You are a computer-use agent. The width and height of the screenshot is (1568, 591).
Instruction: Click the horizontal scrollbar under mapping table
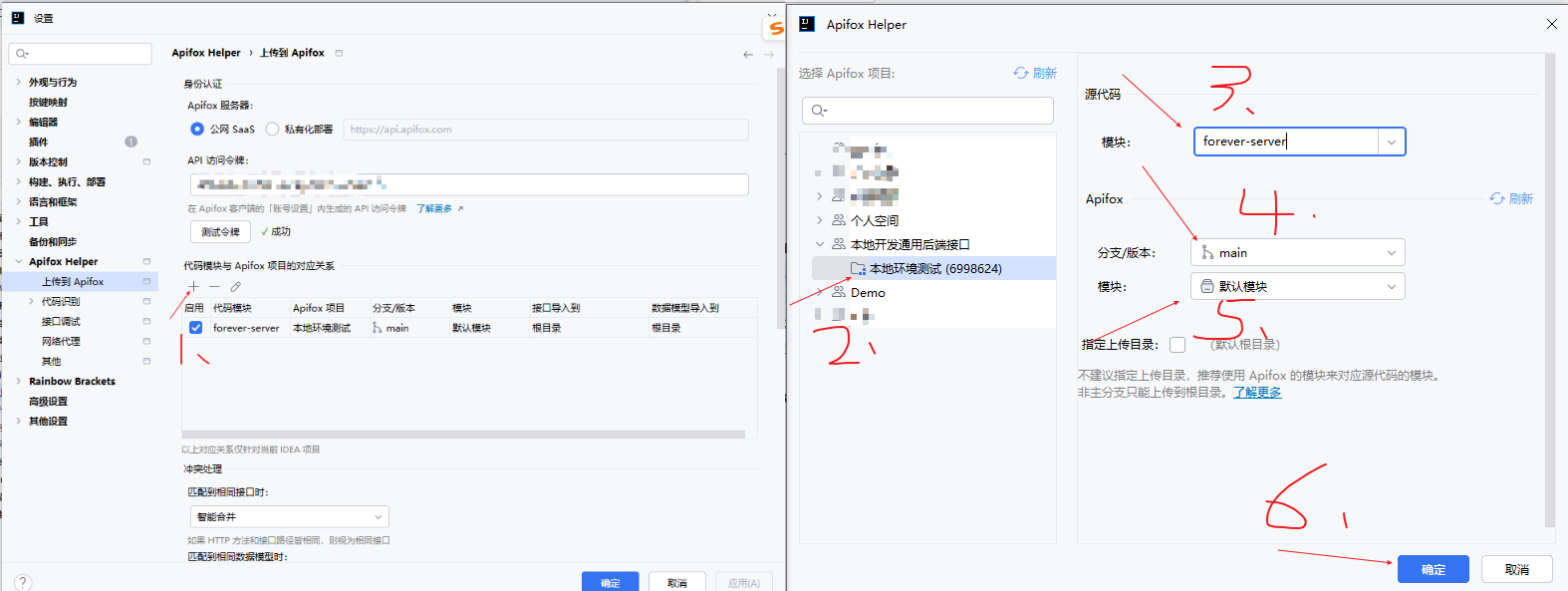[463, 435]
